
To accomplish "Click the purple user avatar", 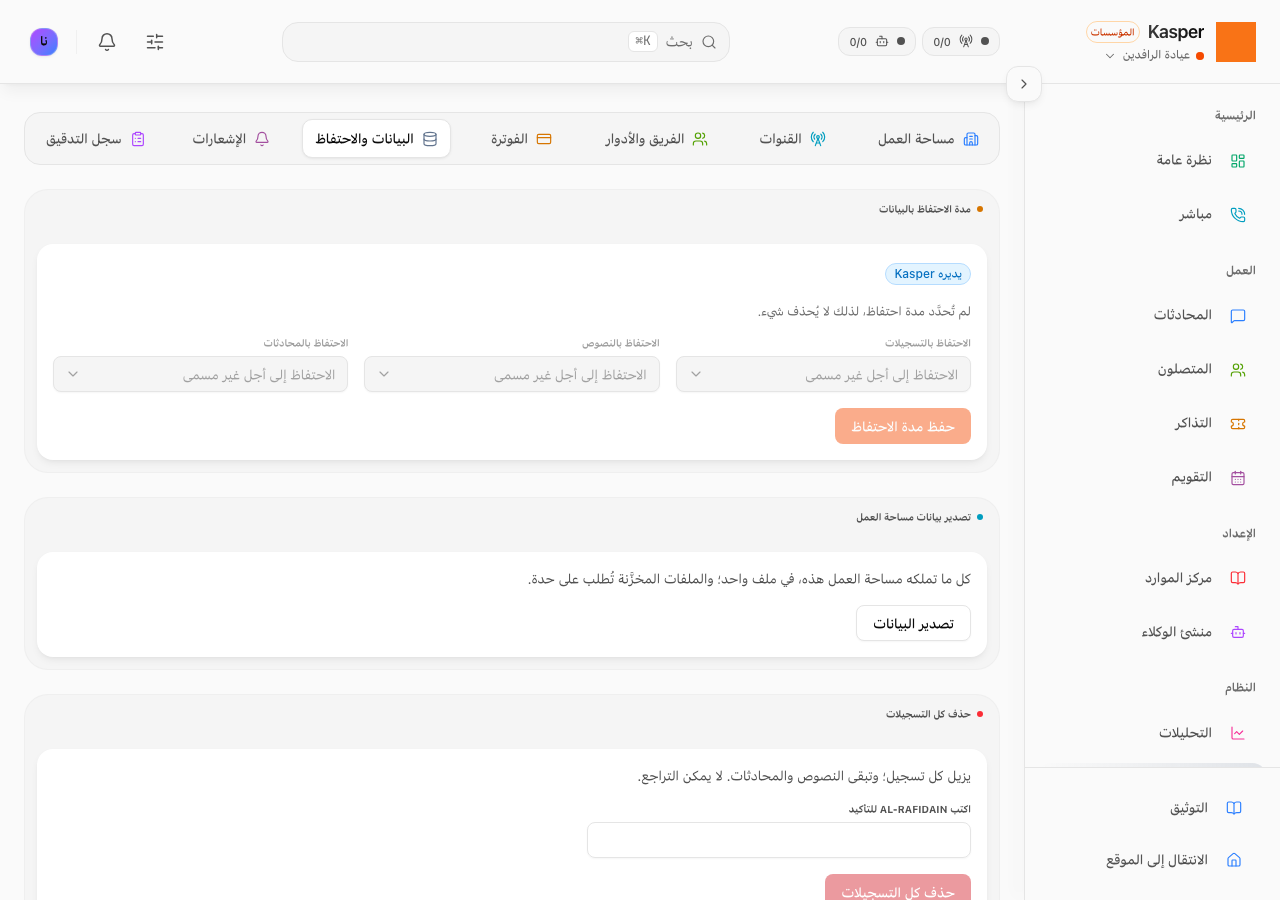I will click(44, 42).
